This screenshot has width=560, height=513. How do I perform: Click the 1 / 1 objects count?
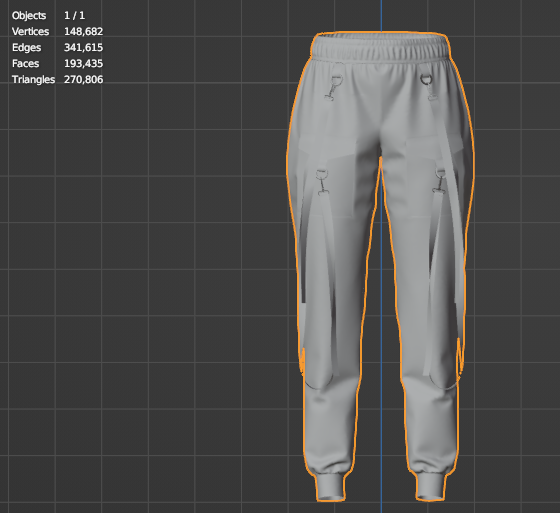tap(74, 15)
